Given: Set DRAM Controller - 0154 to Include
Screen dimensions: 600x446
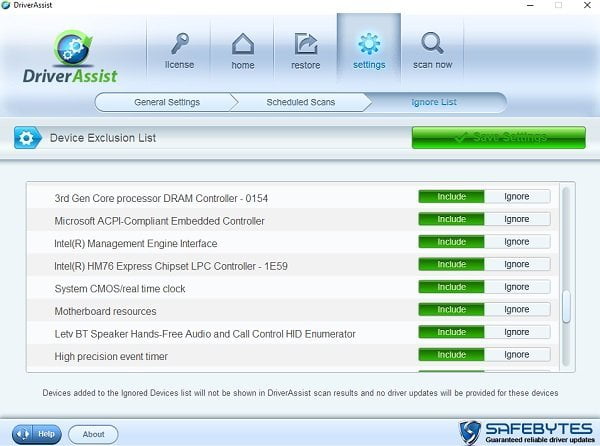Looking at the screenshot, I should click(452, 197).
